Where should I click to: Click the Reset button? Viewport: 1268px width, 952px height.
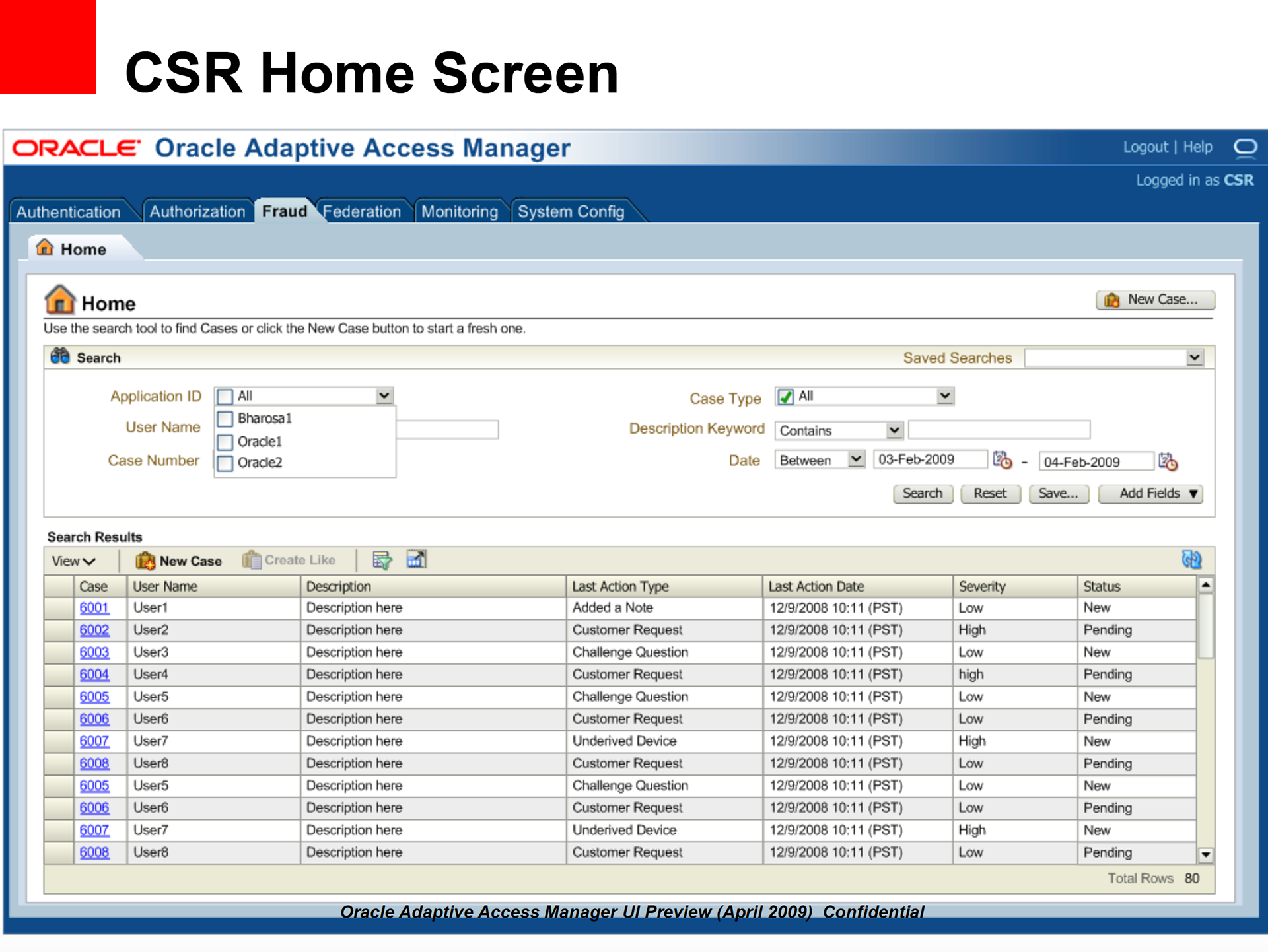[990, 494]
